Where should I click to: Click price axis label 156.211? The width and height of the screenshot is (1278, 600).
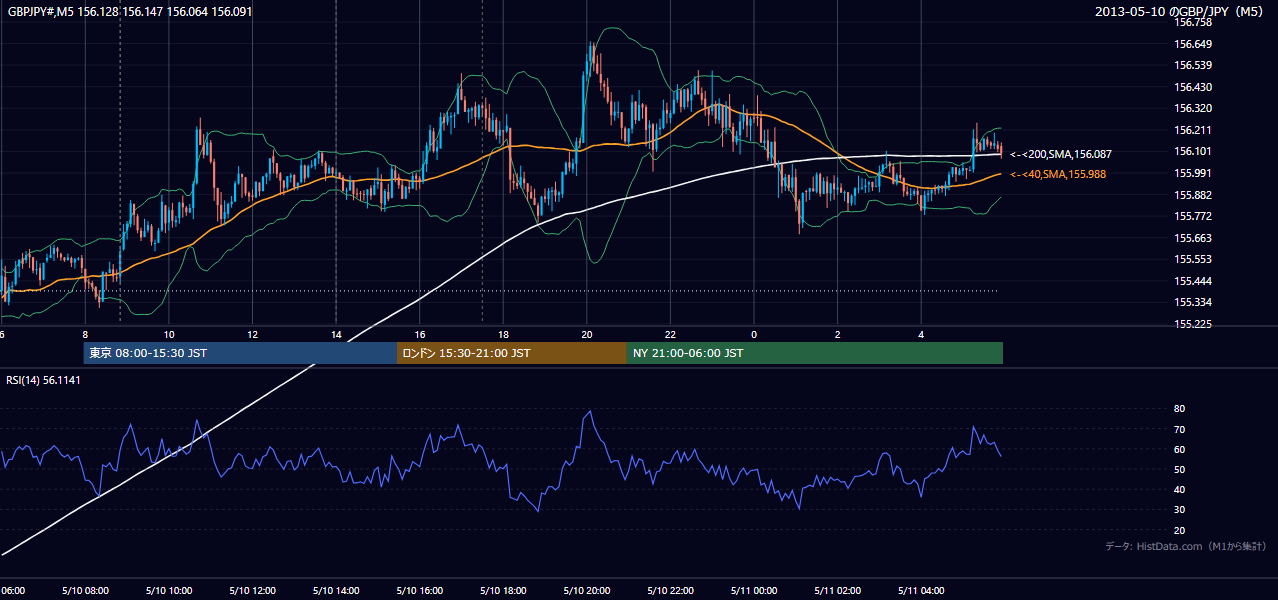1193,130
